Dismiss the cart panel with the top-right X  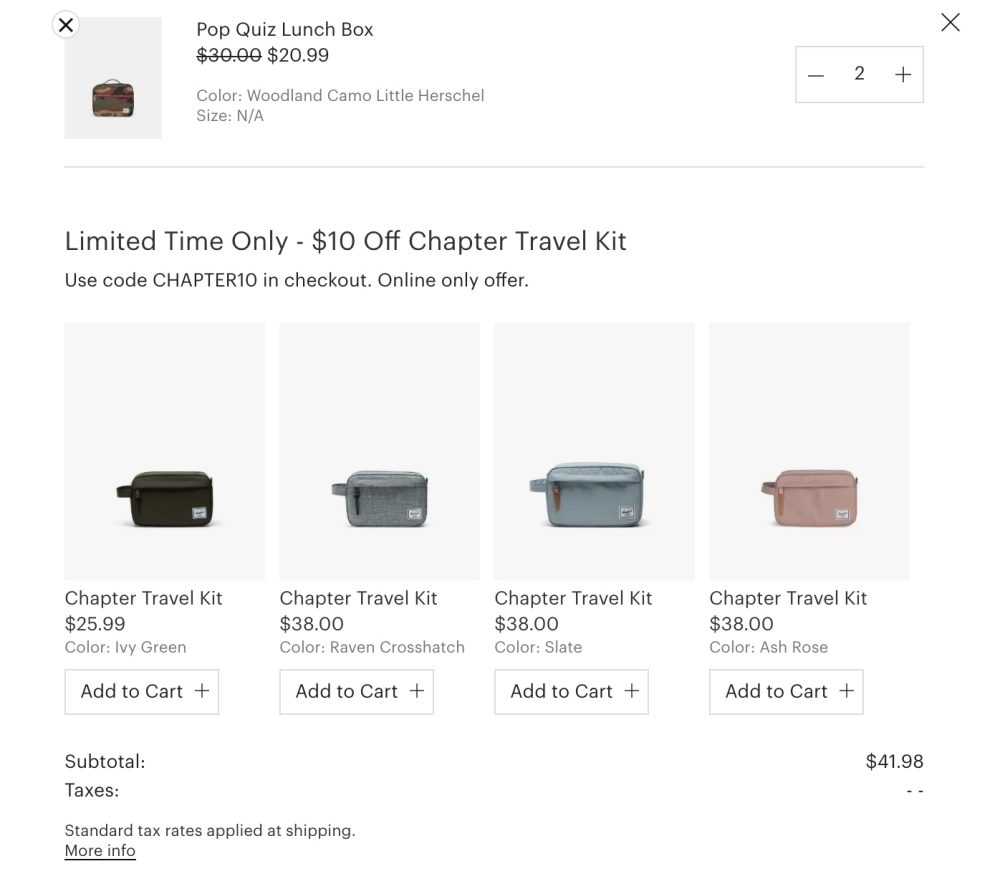tap(950, 22)
